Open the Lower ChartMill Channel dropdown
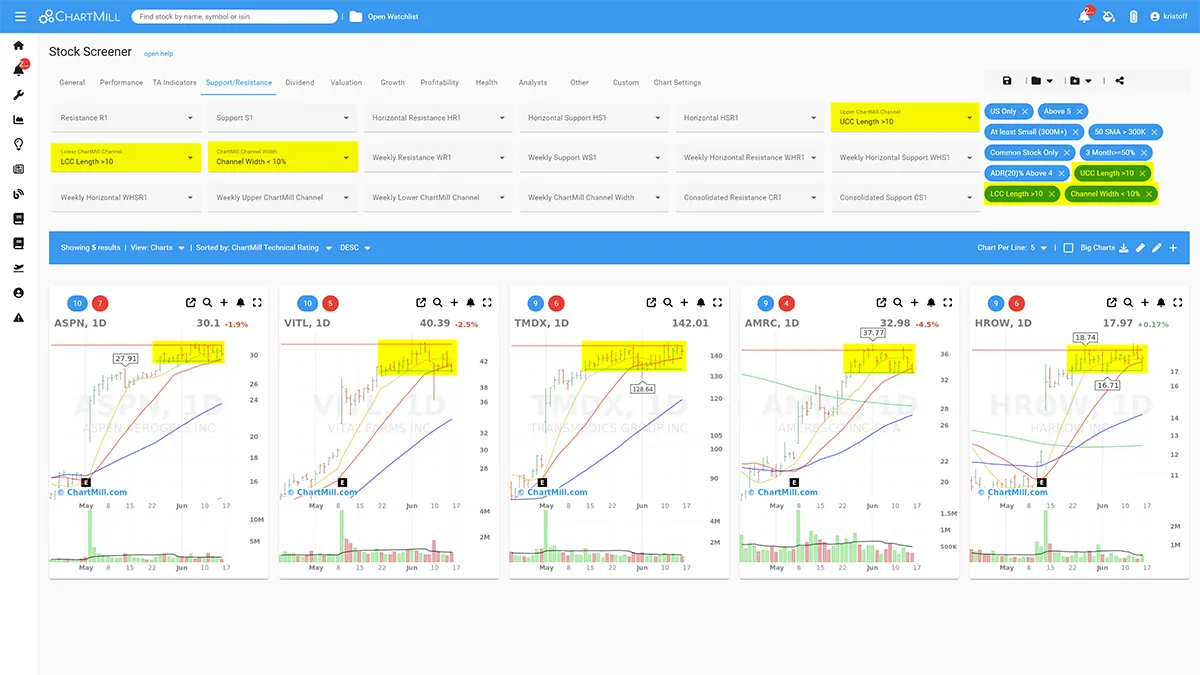This screenshot has width=1200, height=675. 127,157
